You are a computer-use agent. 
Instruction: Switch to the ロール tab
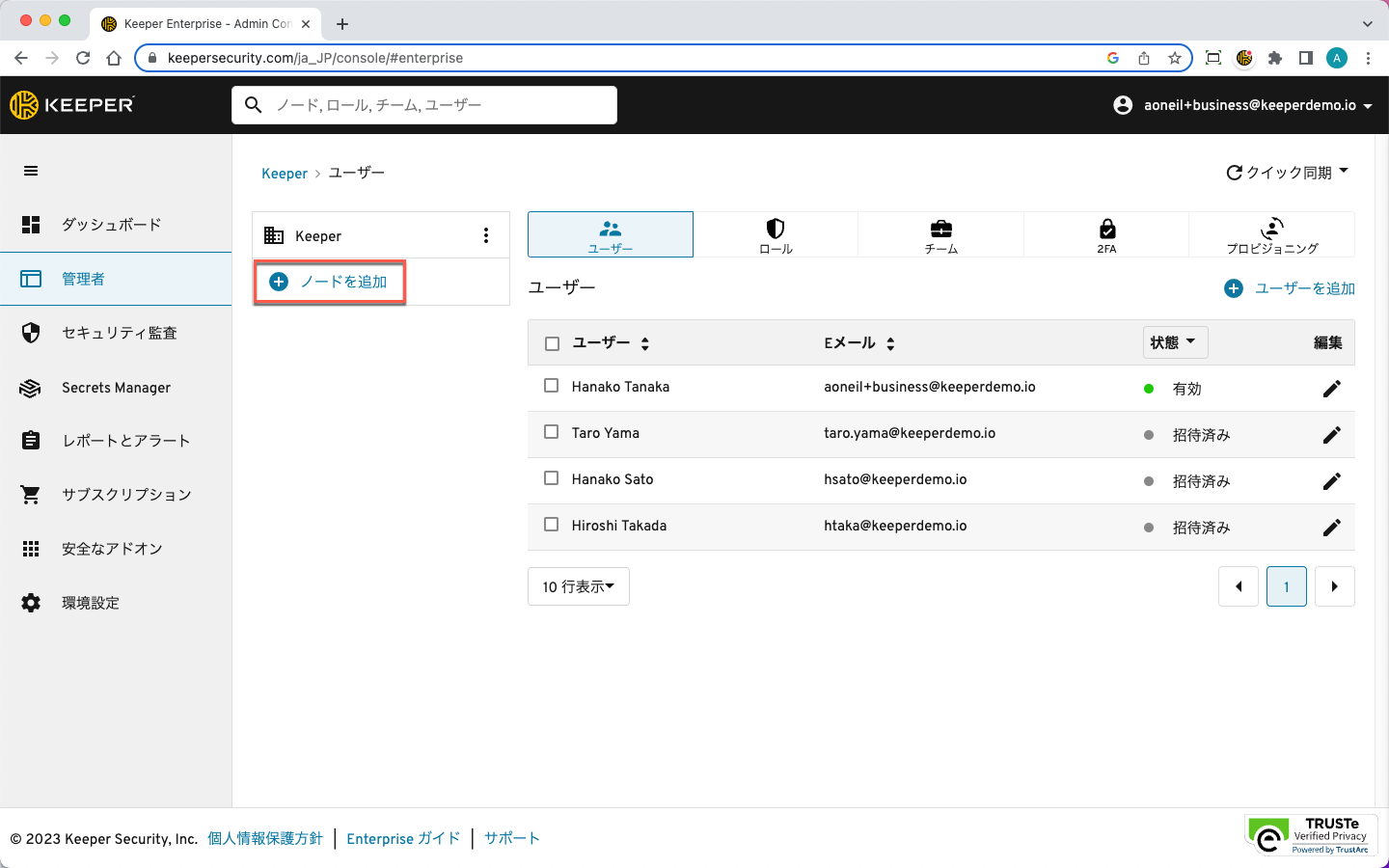click(776, 234)
